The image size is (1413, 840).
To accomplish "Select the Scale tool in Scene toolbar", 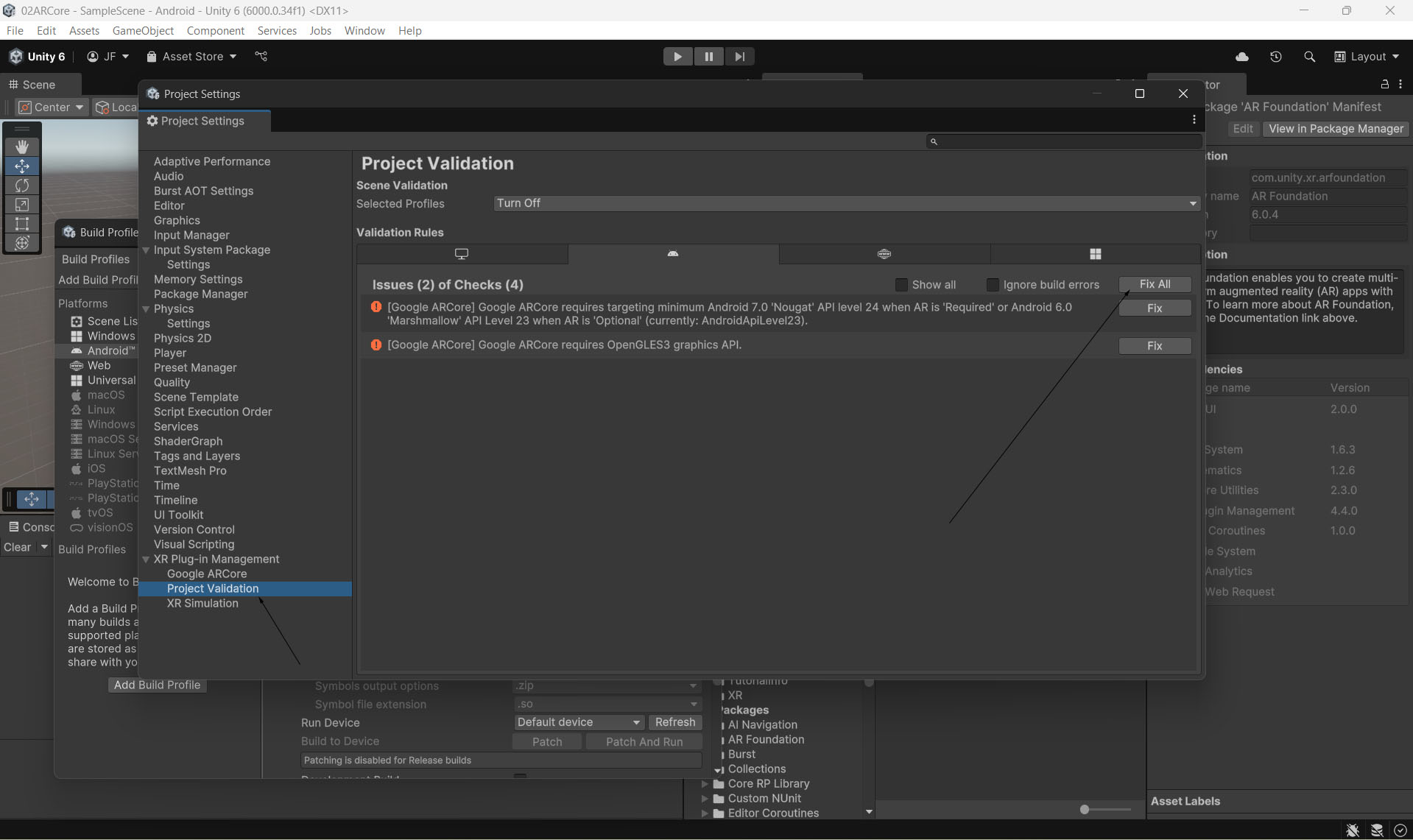I will point(22,205).
